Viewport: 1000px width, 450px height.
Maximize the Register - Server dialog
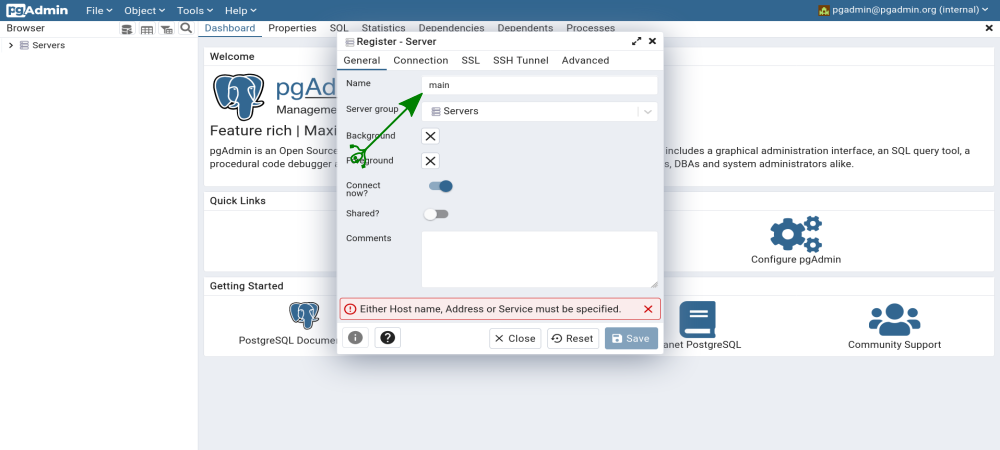tap(636, 41)
